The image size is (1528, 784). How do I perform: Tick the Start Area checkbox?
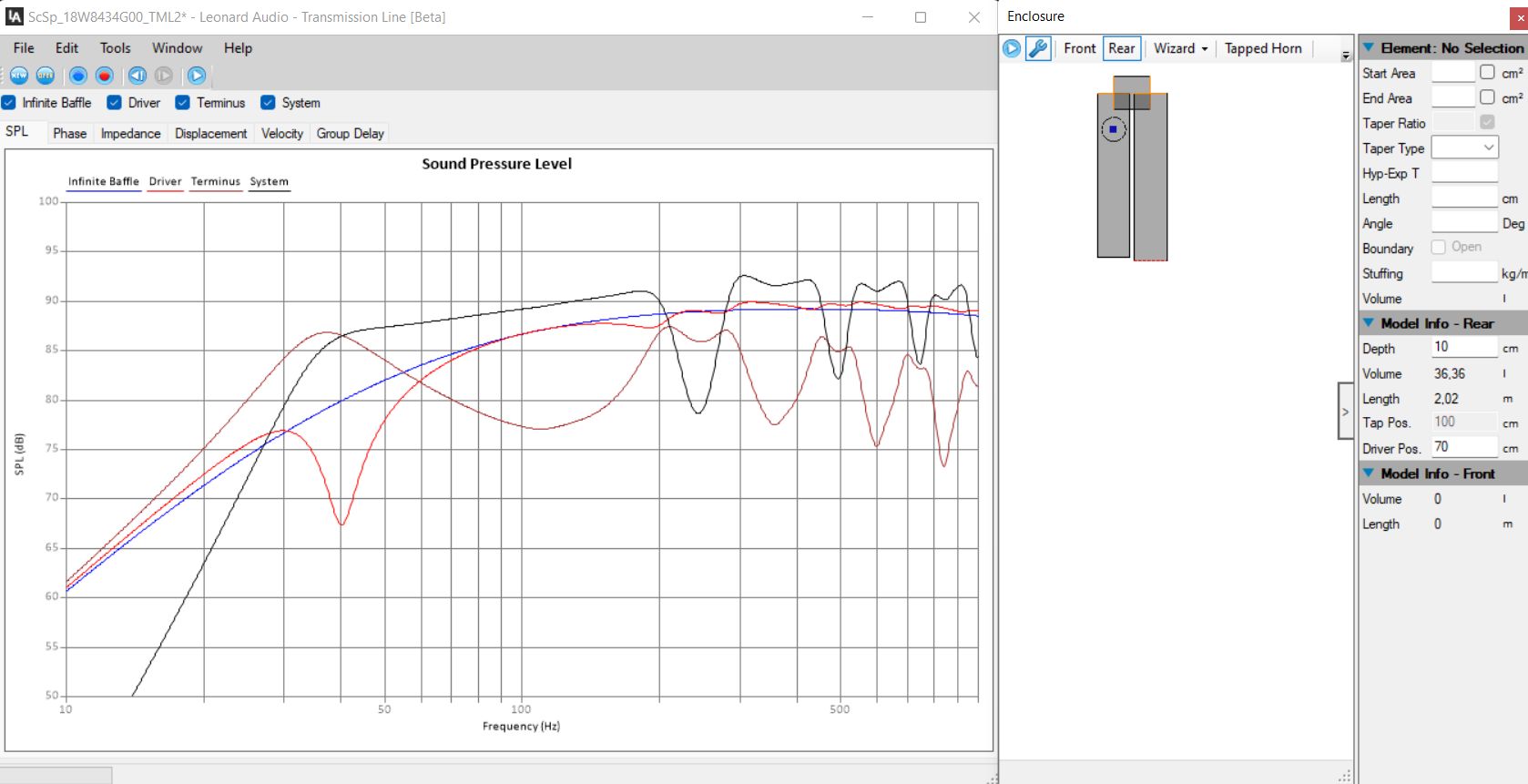[1487, 72]
